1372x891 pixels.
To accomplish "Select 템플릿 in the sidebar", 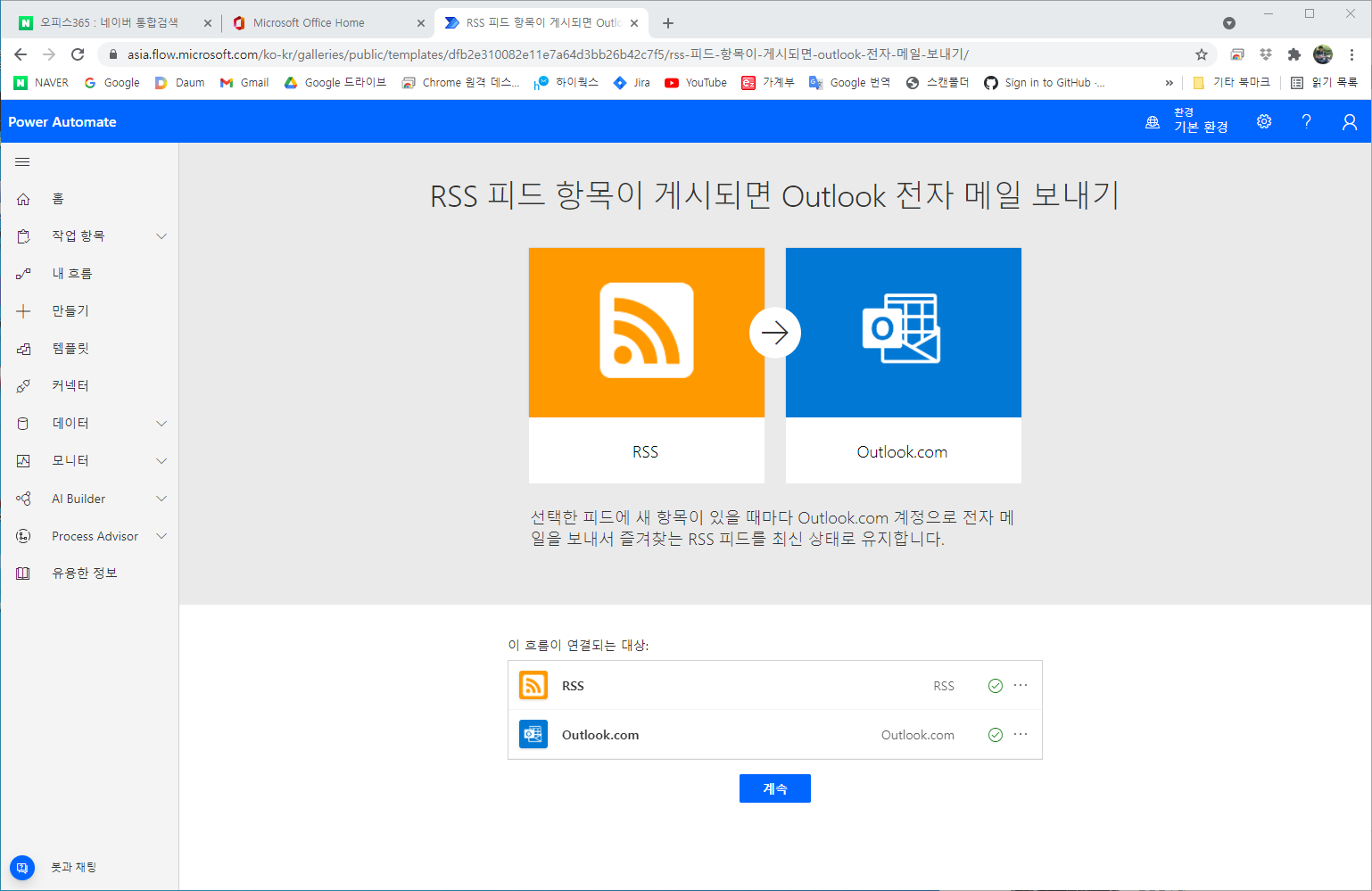I will tap(70, 349).
